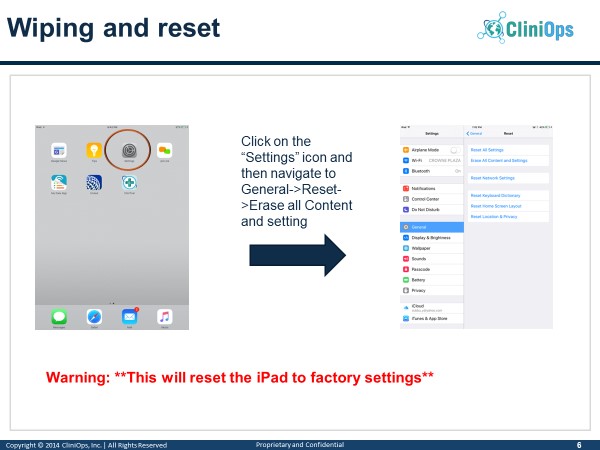Open Messages in the iPad dock
600x450 pixels.
[59, 317]
